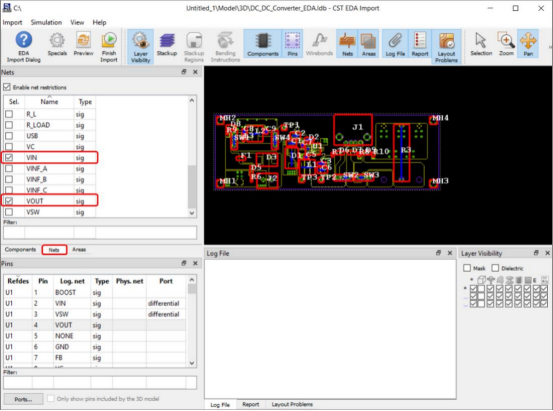Click Pins list scroll down arrow

coord(192,363)
